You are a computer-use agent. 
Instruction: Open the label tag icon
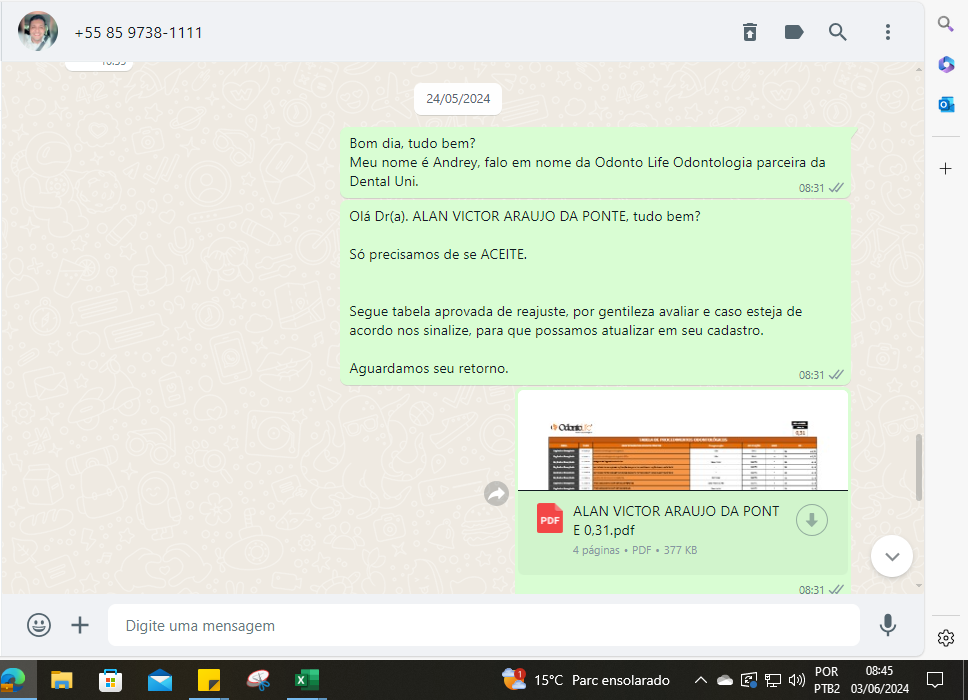[794, 32]
